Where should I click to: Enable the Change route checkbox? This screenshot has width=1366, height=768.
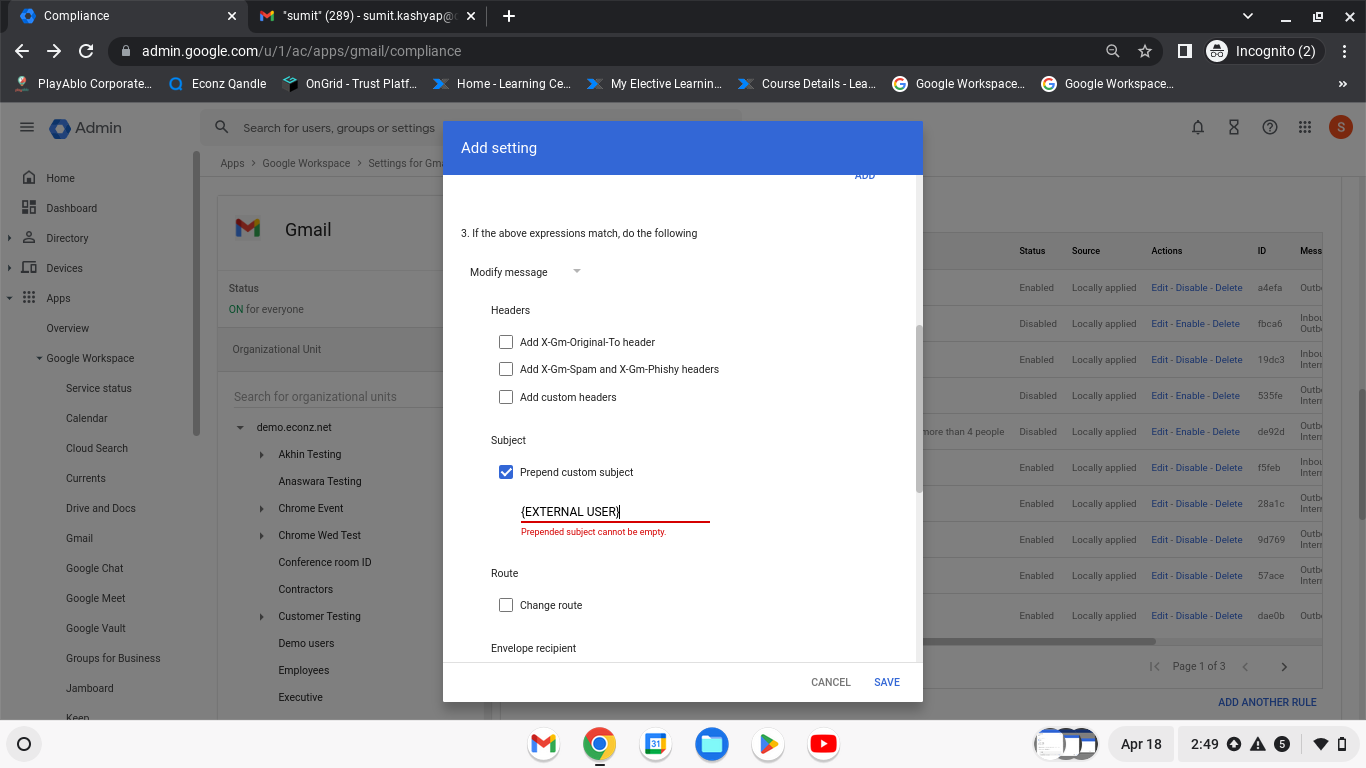point(506,605)
